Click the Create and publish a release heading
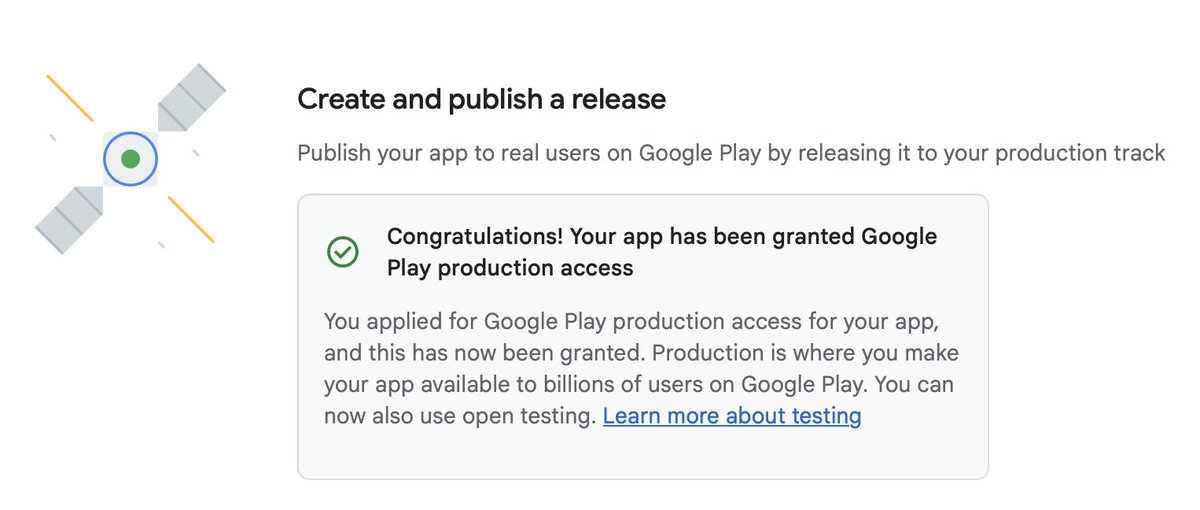 pos(482,100)
